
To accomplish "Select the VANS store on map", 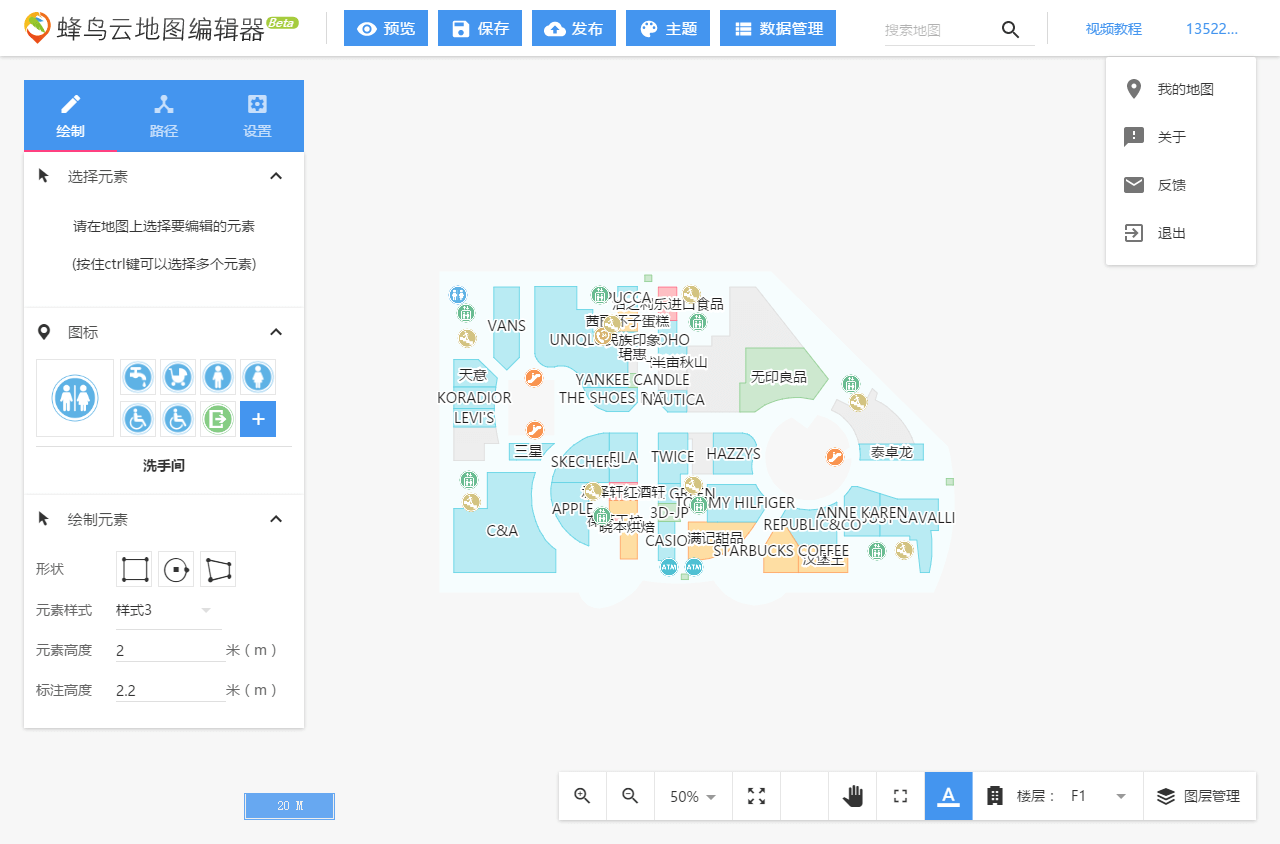I will (x=507, y=326).
